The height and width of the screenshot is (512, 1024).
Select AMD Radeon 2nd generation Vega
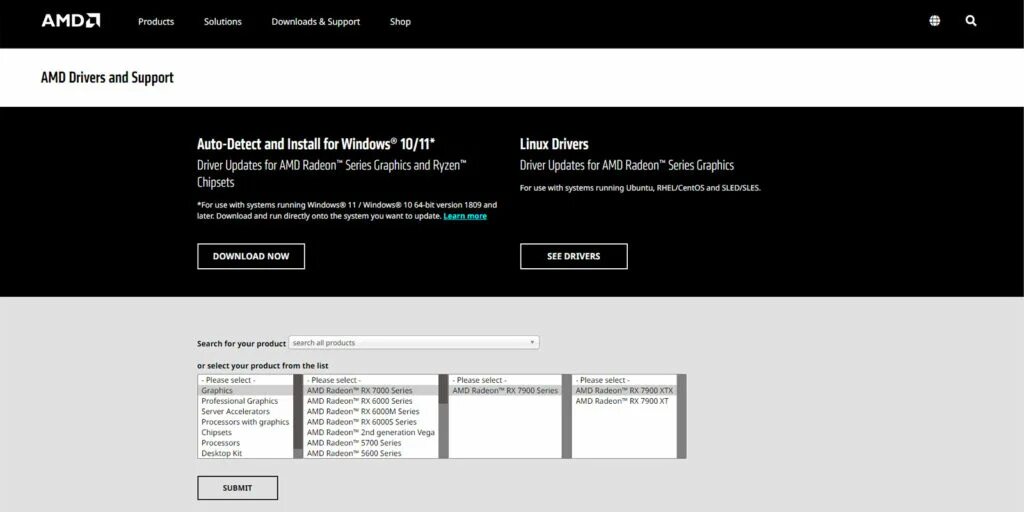pos(371,432)
